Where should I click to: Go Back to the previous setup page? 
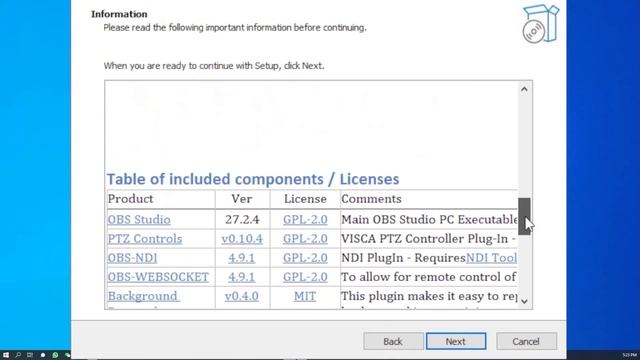pos(393,341)
